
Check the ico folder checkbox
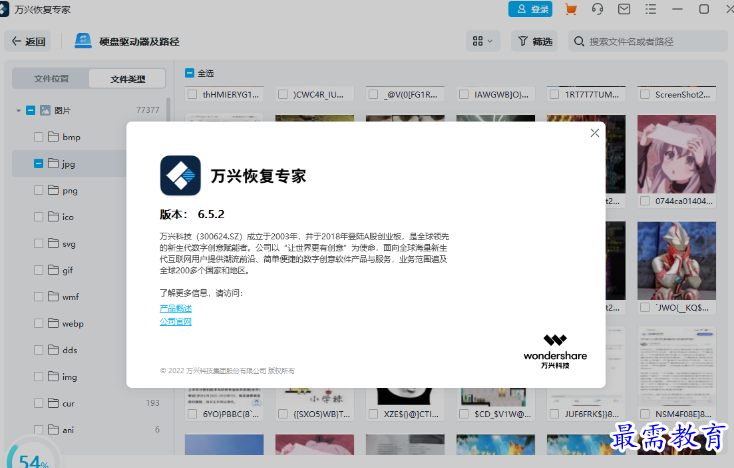[38, 217]
